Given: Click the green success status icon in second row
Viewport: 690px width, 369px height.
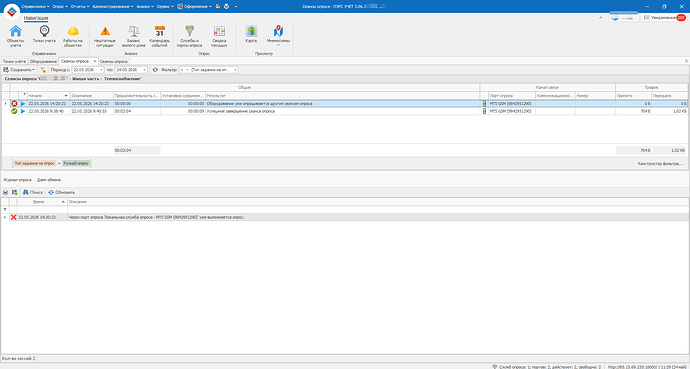Looking at the screenshot, I should point(14,111).
